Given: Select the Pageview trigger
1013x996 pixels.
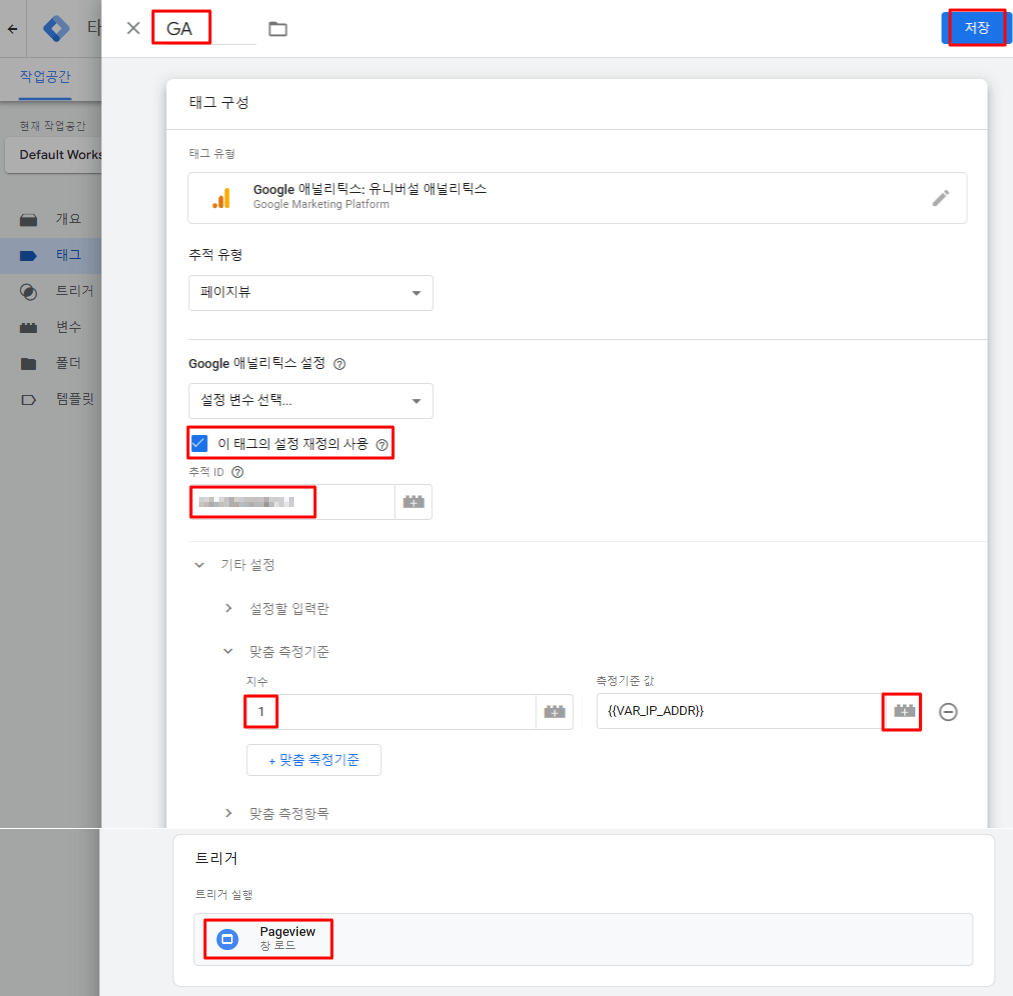Looking at the screenshot, I should [269, 938].
